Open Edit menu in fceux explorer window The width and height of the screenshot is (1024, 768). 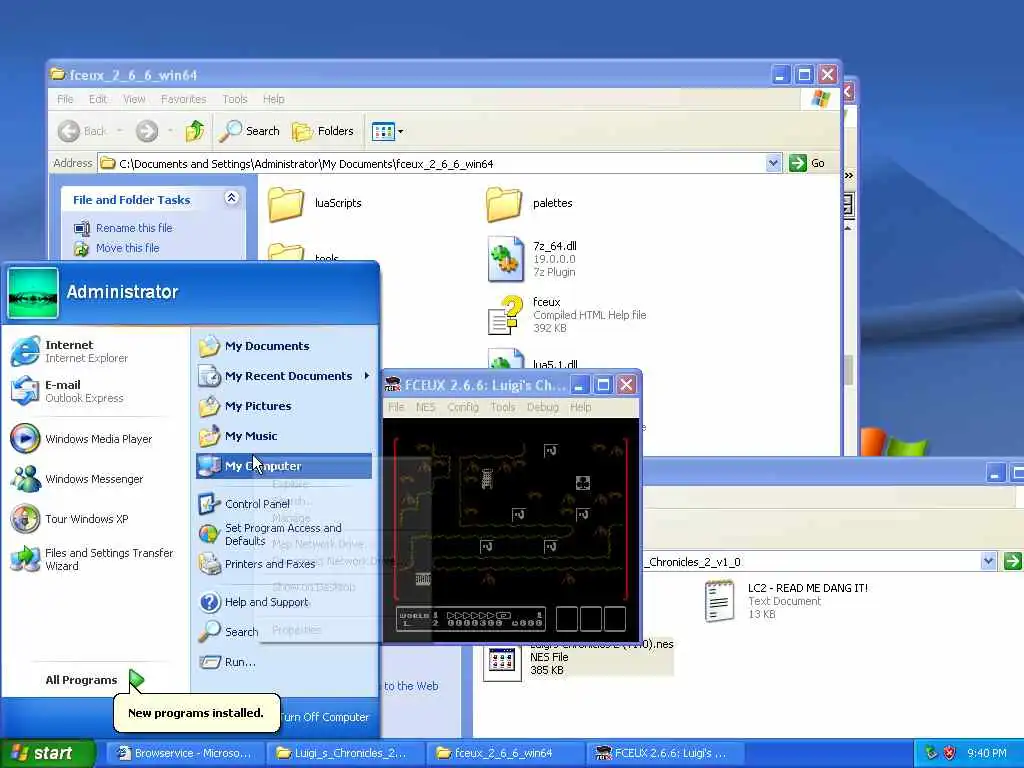click(98, 99)
